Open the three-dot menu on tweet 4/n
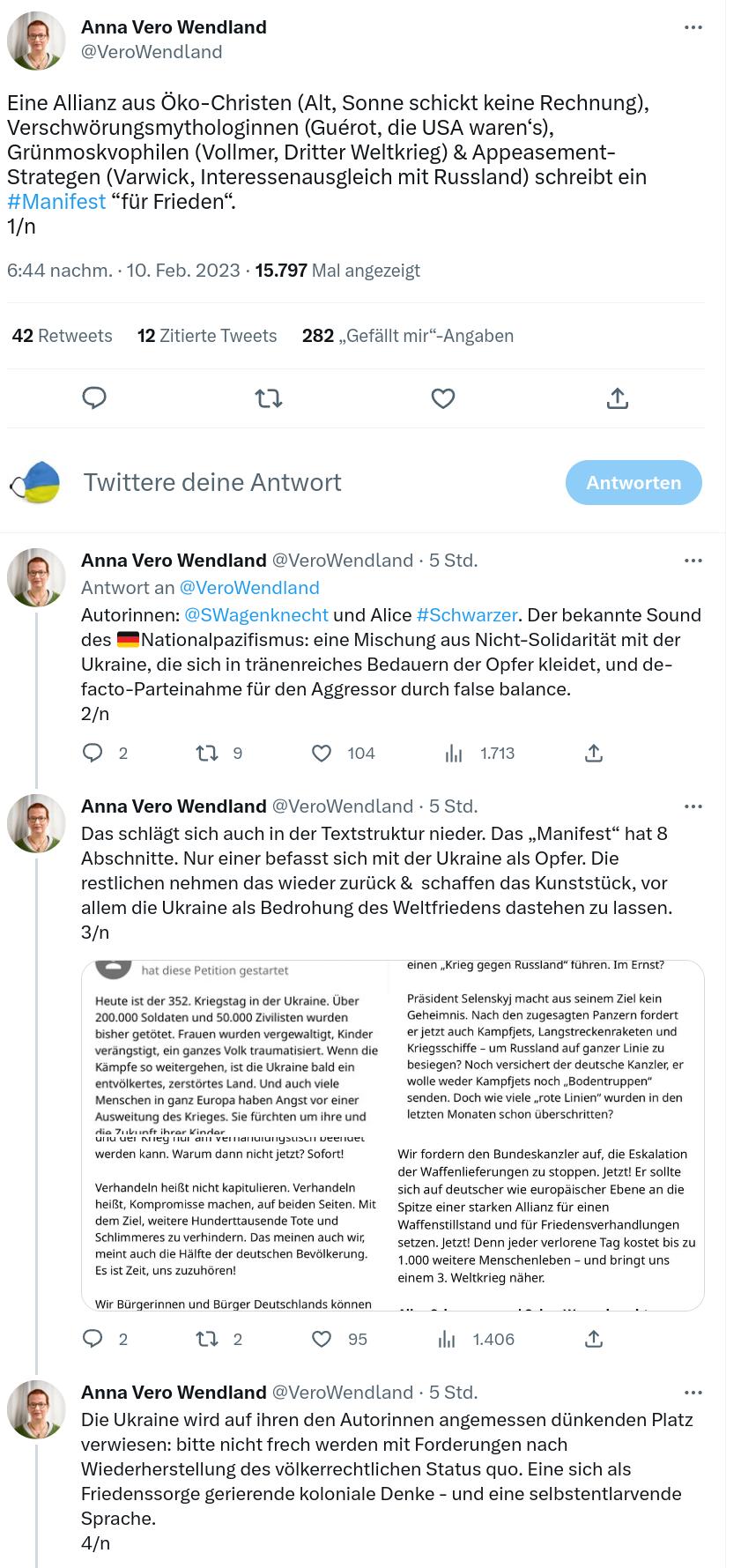This screenshot has width=741, height=1568. pos(693,1392)
